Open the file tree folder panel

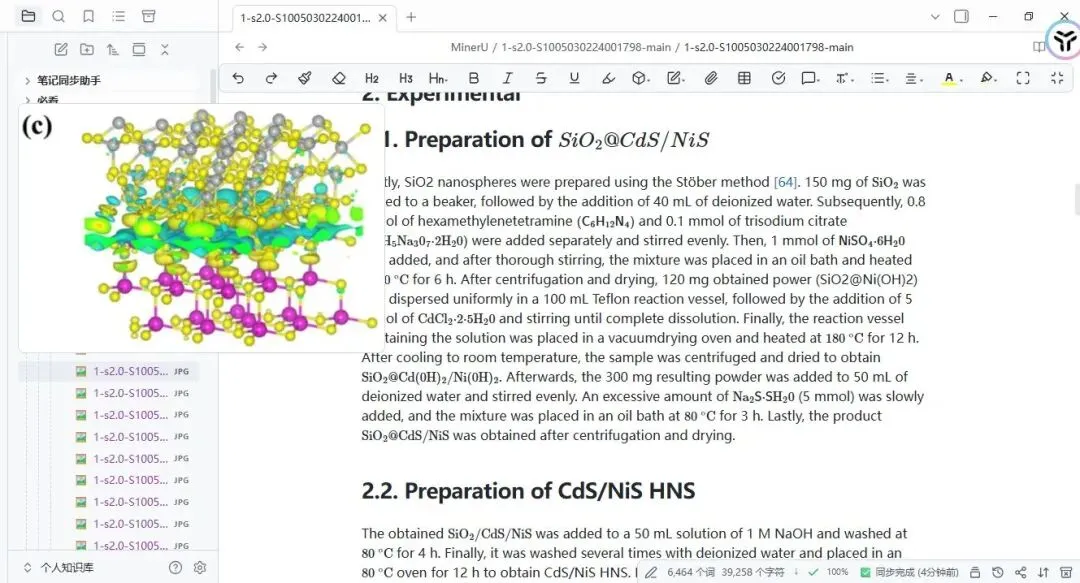pyautogui.click(x=28, y=16)
